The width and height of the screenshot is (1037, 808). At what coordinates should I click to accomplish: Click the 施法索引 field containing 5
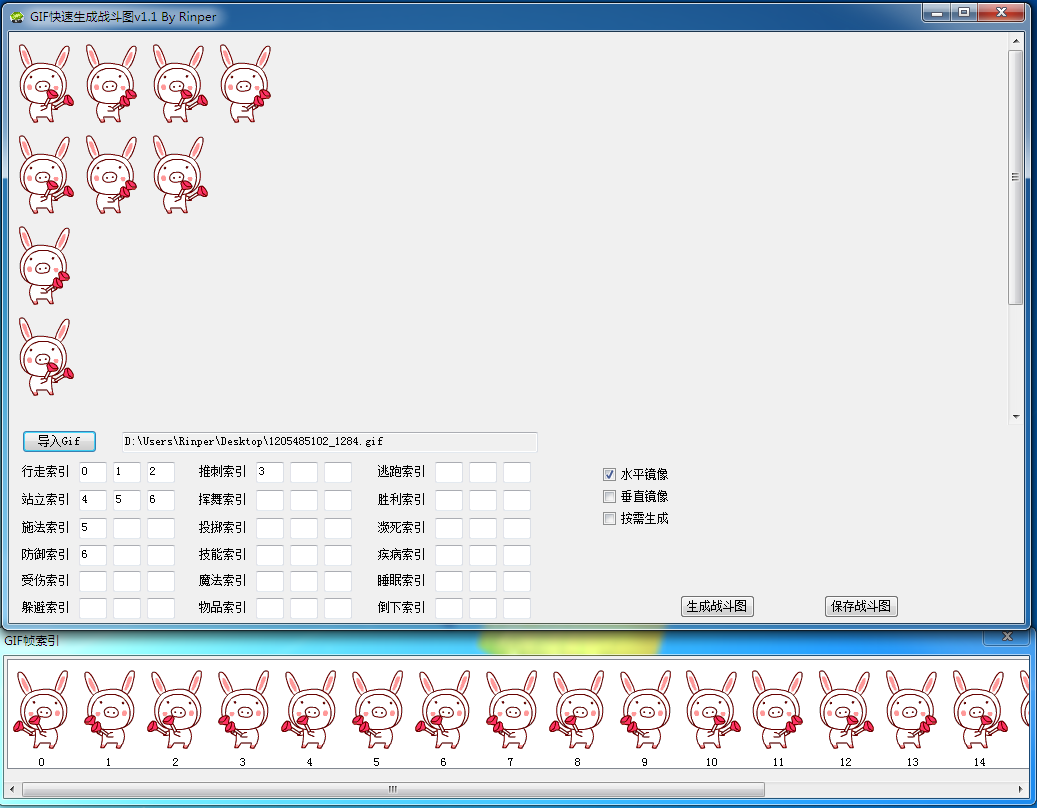[x=93, y=528]
